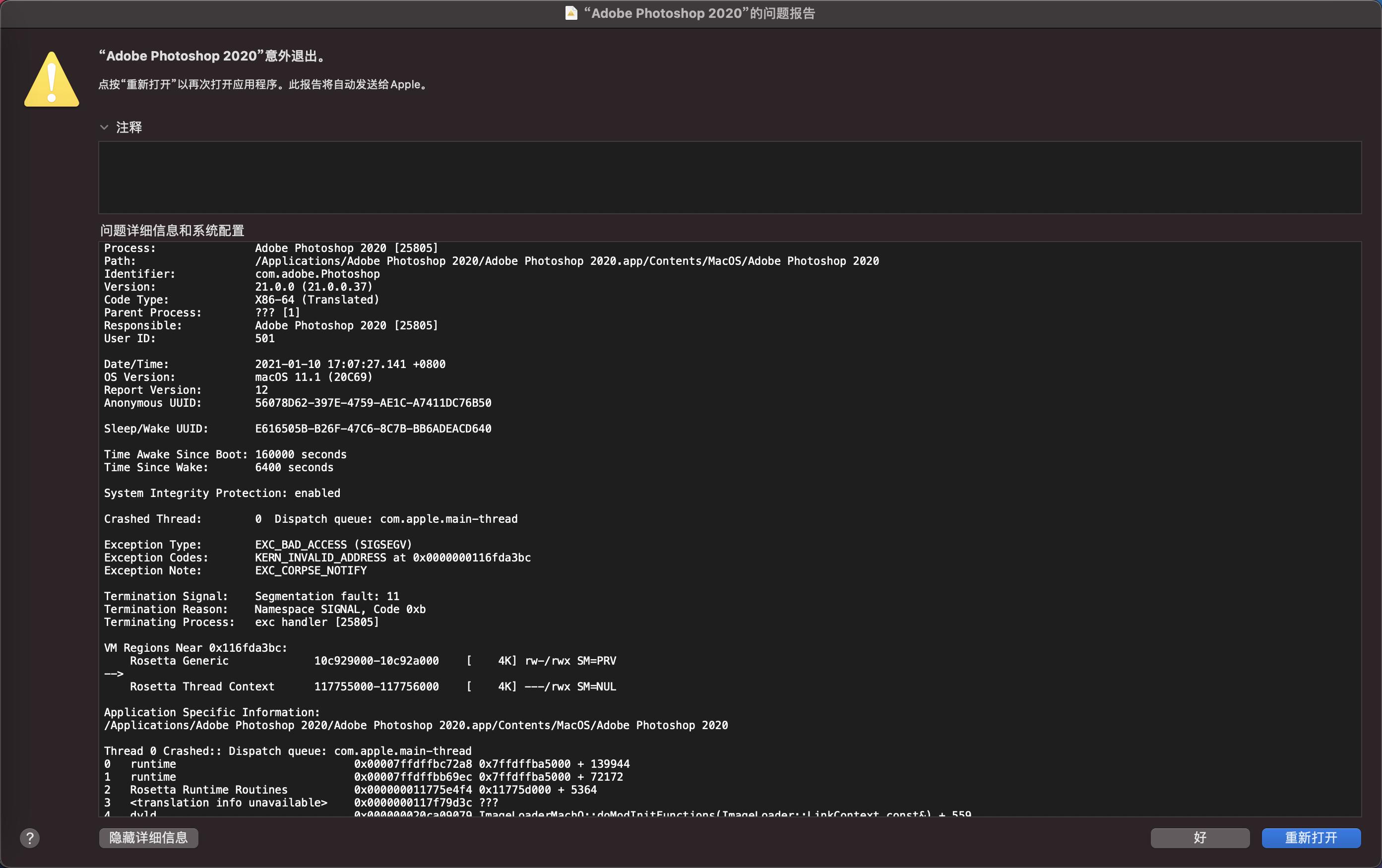Click 好 to acknowledge the crash report

click(x=1199, y=838)
